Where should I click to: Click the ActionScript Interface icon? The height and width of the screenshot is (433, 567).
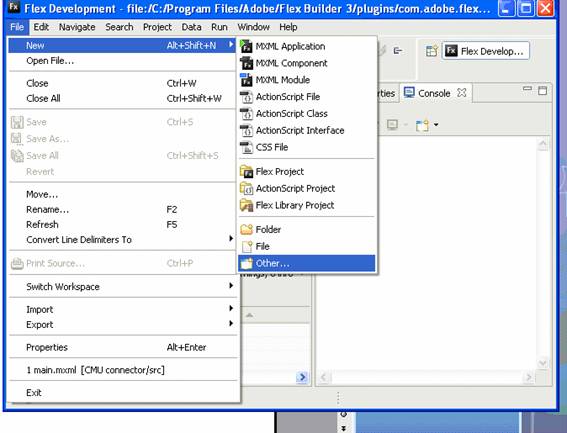246,131
